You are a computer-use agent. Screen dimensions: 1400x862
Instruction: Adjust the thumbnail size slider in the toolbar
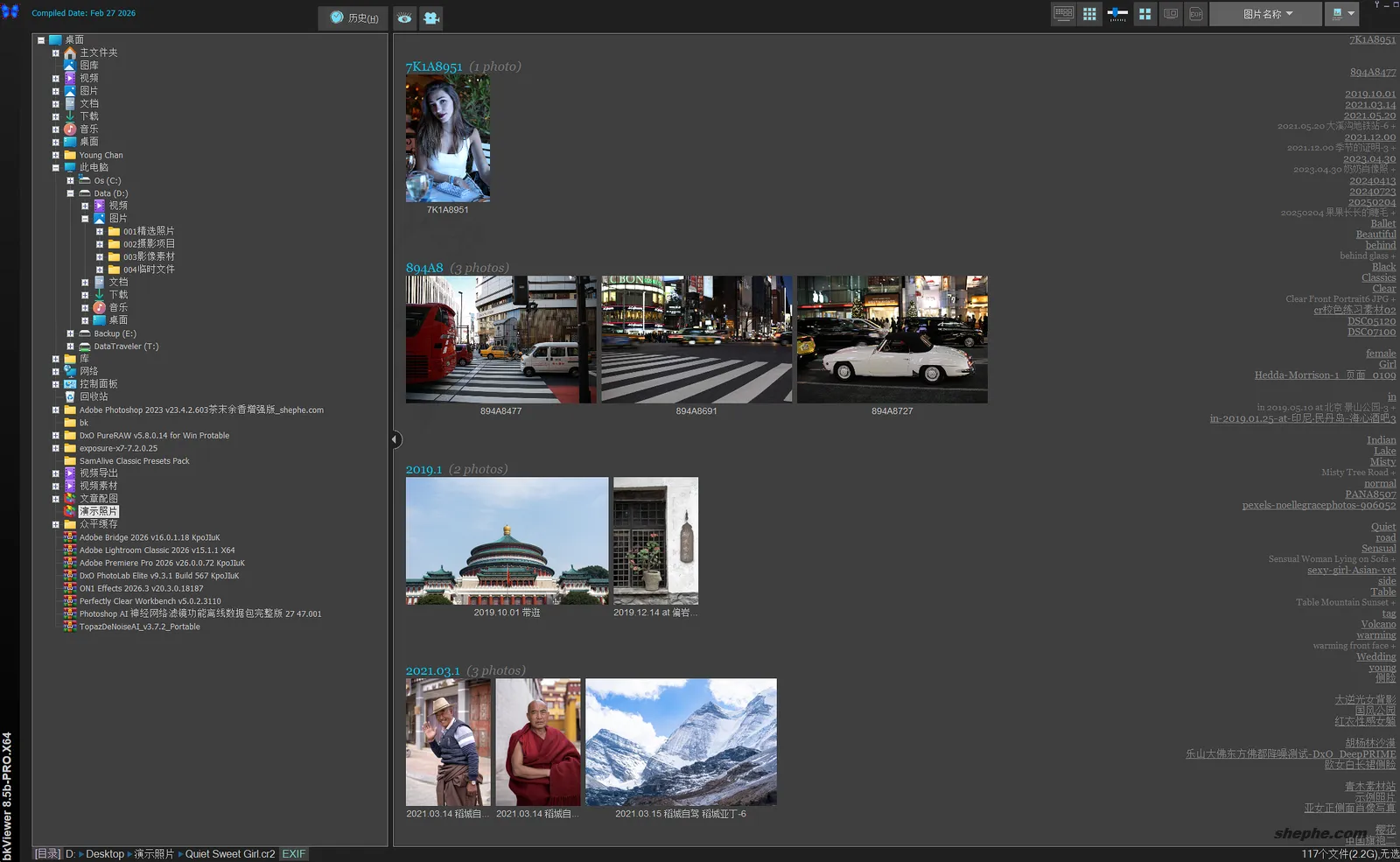[x=1117, y=14]
